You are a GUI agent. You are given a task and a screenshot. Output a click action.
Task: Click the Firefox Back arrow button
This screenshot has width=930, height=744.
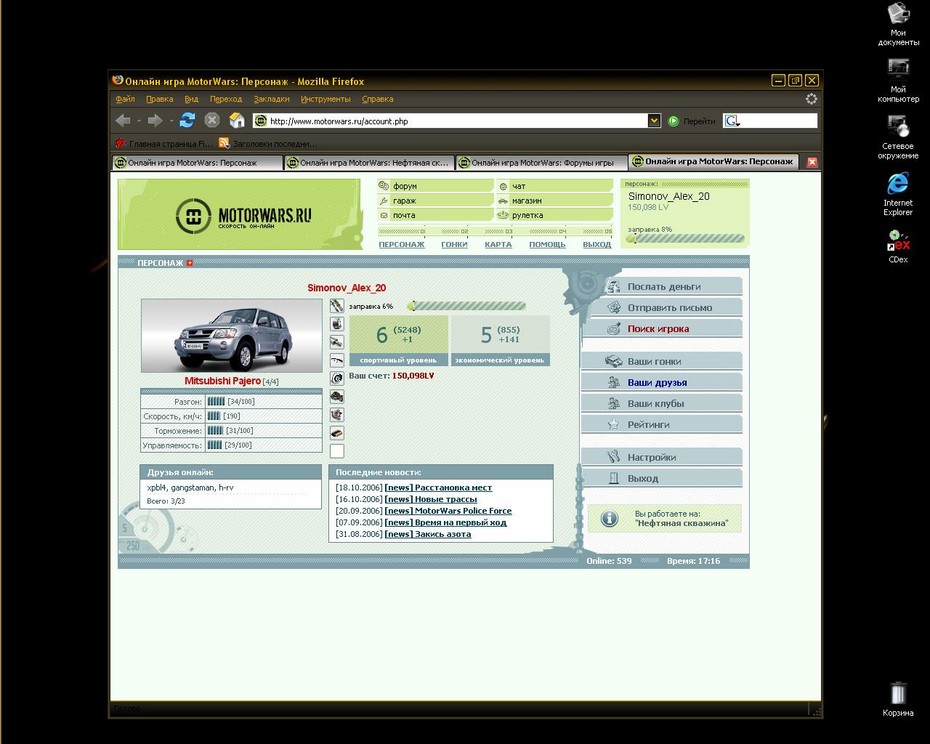[123, 121]
